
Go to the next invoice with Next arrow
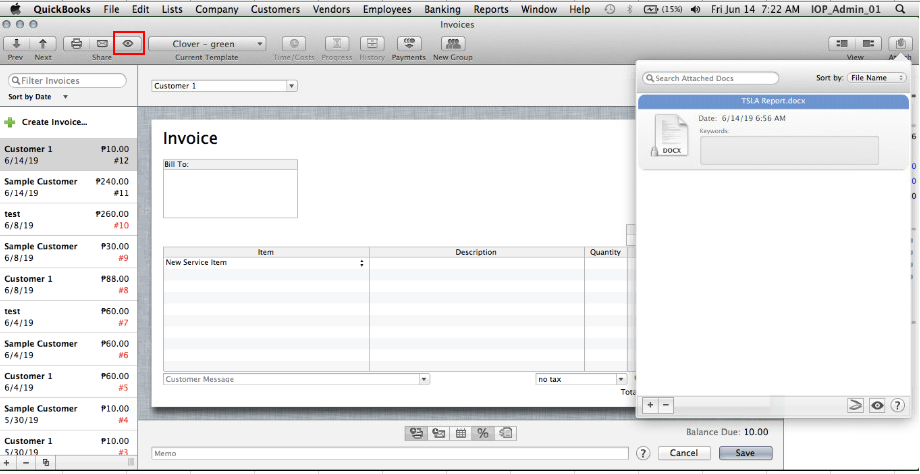43,43
